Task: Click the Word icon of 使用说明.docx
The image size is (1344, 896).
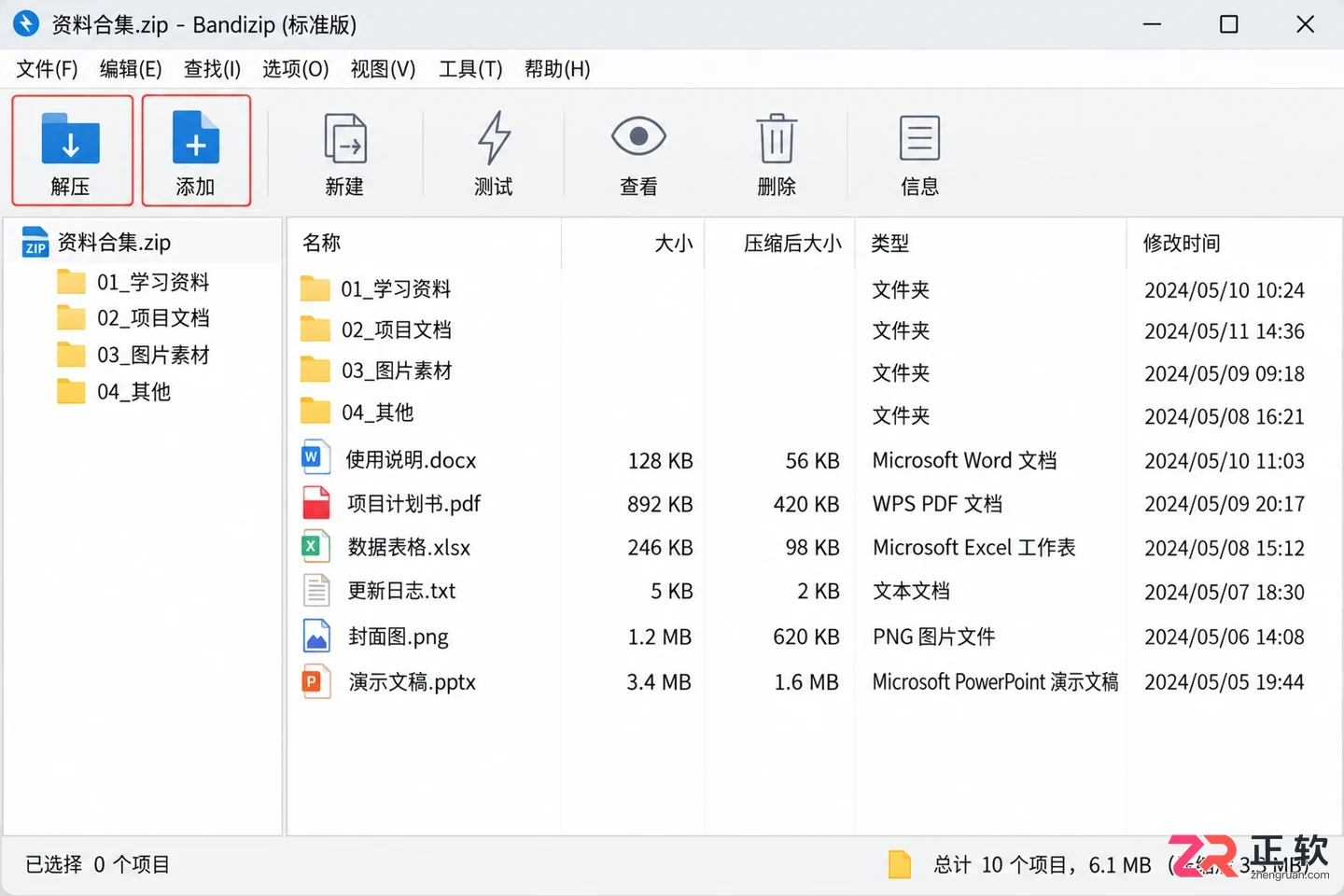Action: coord(315,458)
